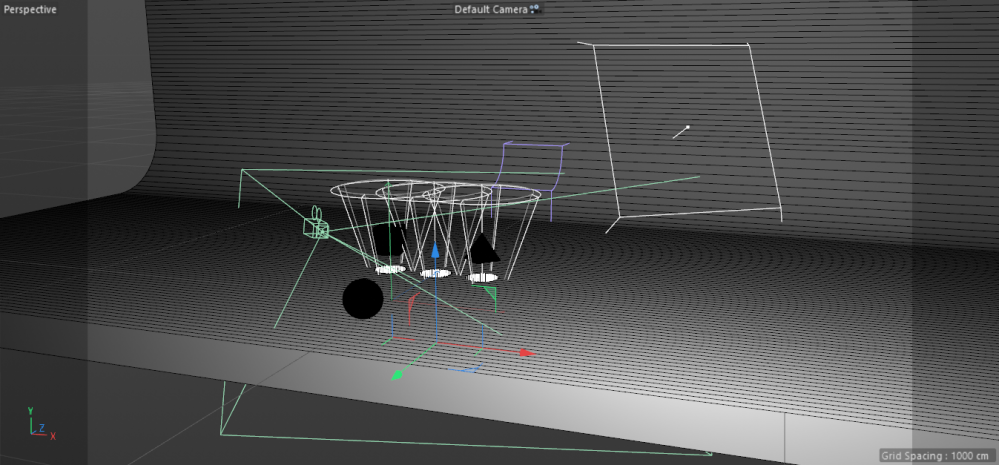Screen dimensions: 999x465
Task: Click the red arc rotation handle
Action: pyautogui.click(x=411, y=306)
